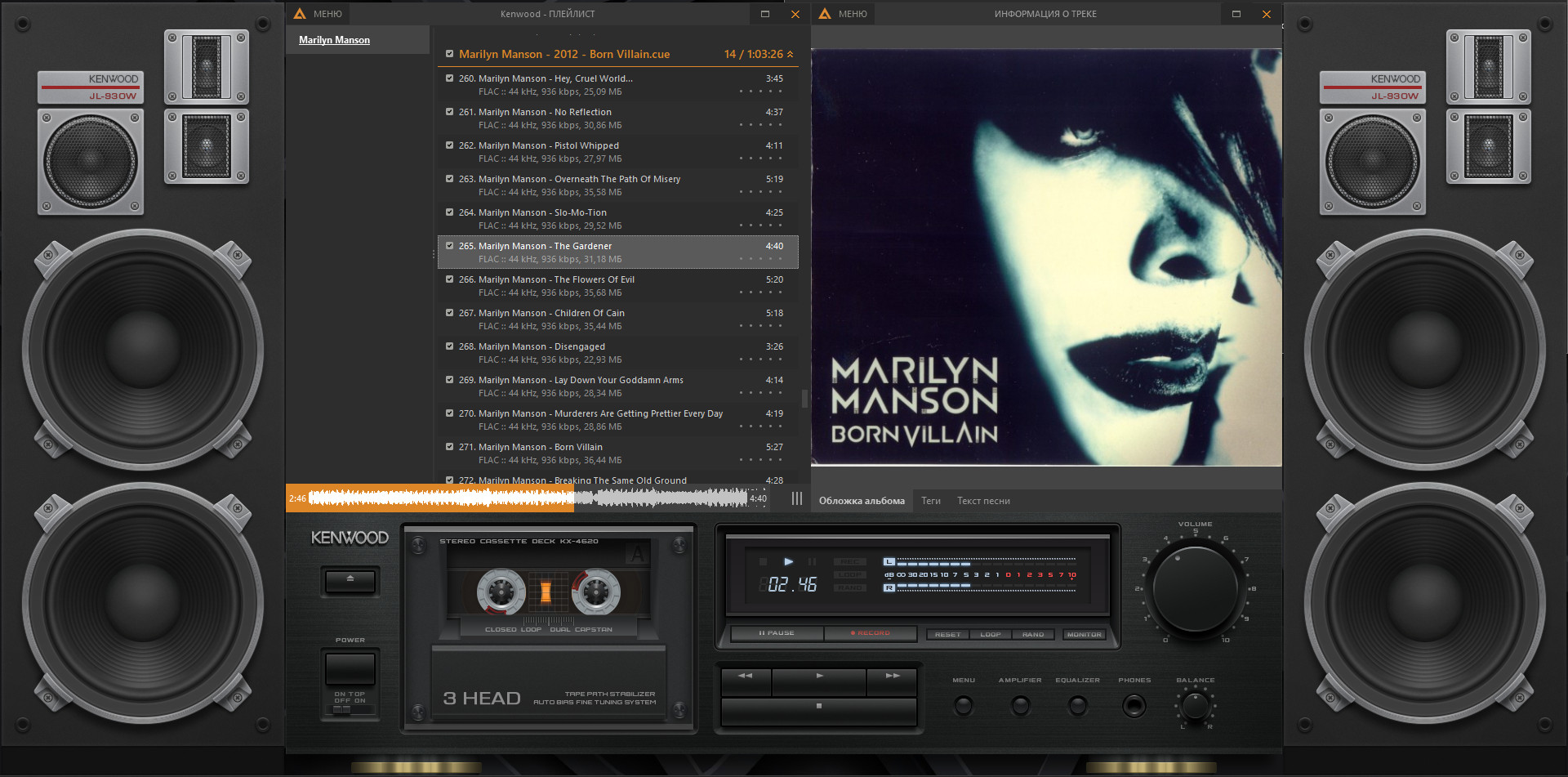Click the RECORD button

coord(870,633)
